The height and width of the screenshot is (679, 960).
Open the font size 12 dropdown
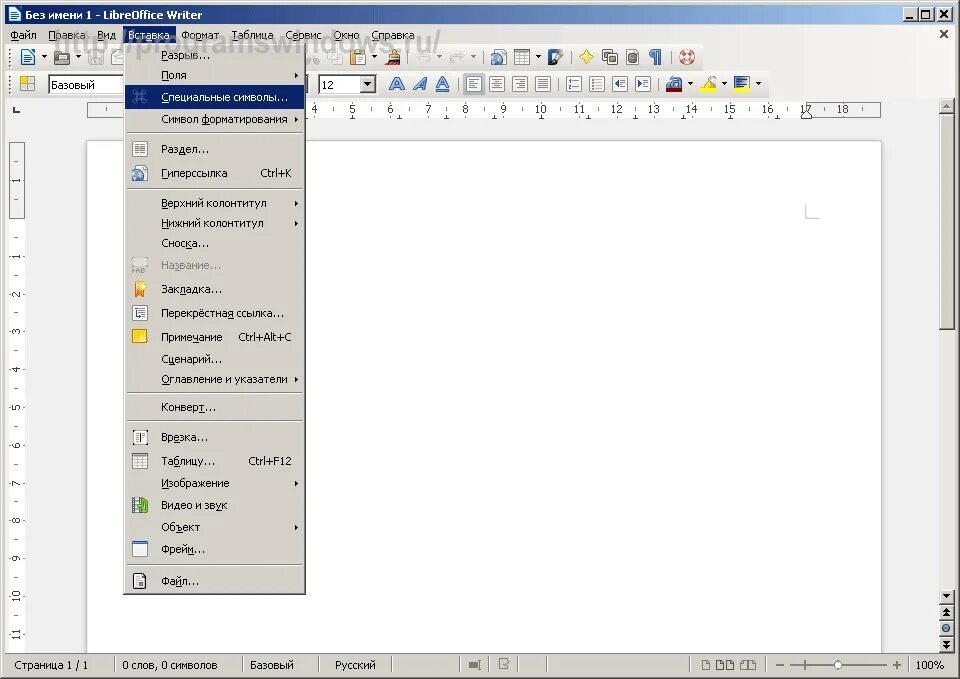[368, 84]
